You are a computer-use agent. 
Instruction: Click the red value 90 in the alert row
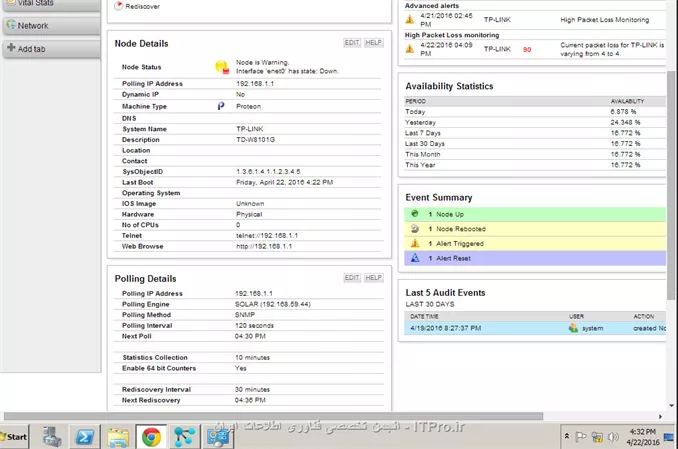pyautogui.click(x=527, y=49)
